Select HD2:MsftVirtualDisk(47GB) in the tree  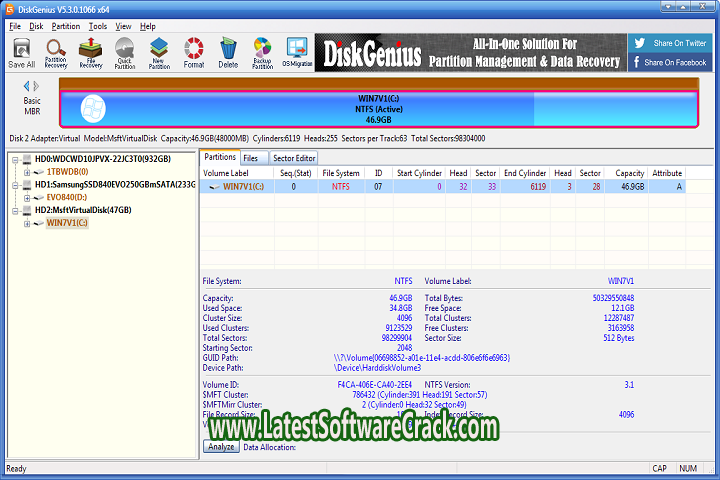(83, 210)
